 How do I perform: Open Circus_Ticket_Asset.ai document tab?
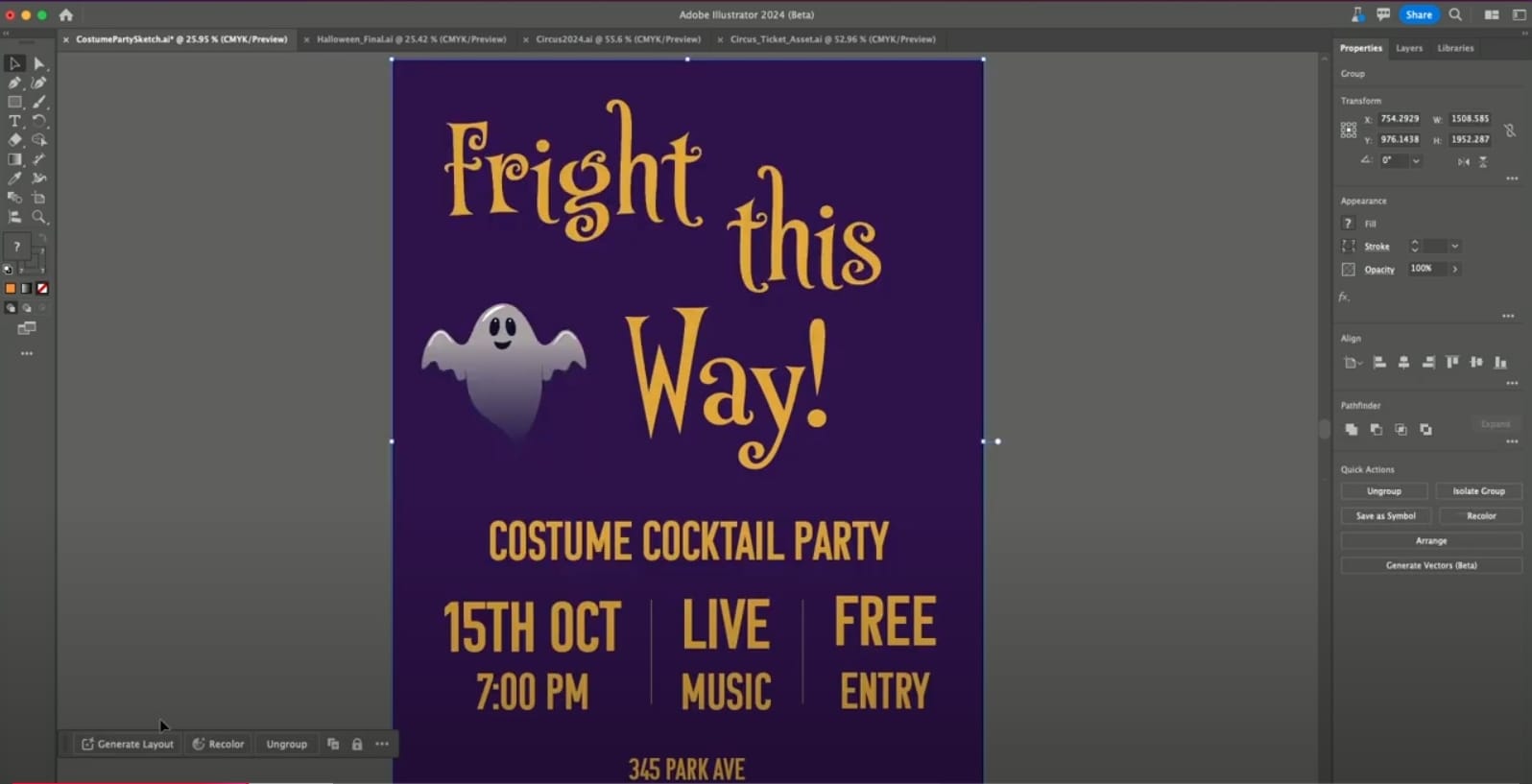[832, 39]
